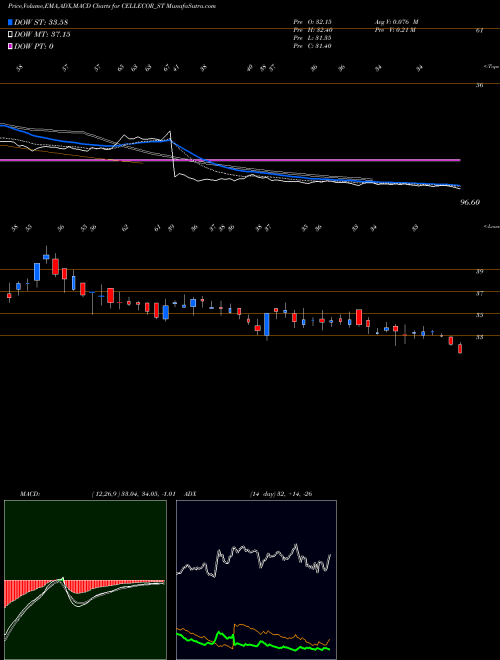Select the 'DOW MT: 37.15' legend text

42,35
